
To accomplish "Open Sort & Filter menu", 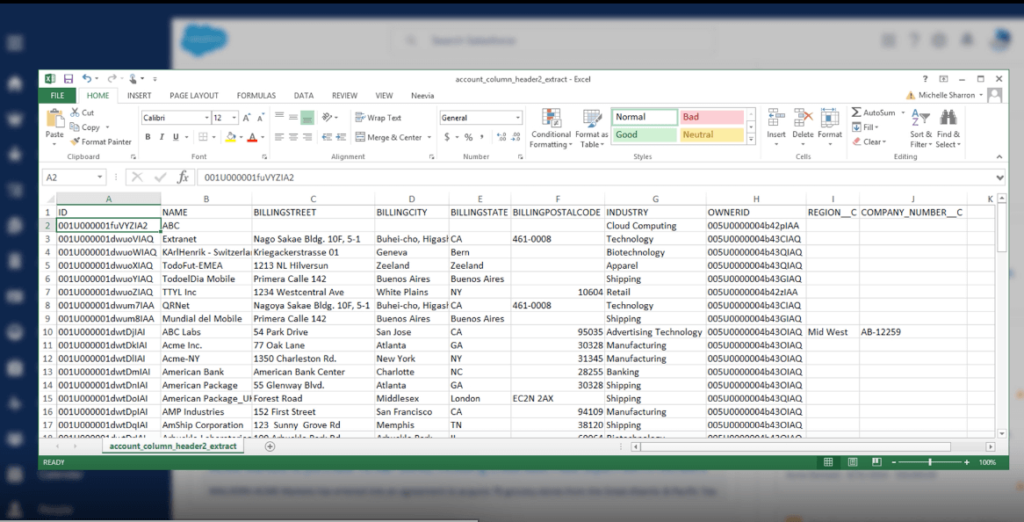I will [920, 129].
